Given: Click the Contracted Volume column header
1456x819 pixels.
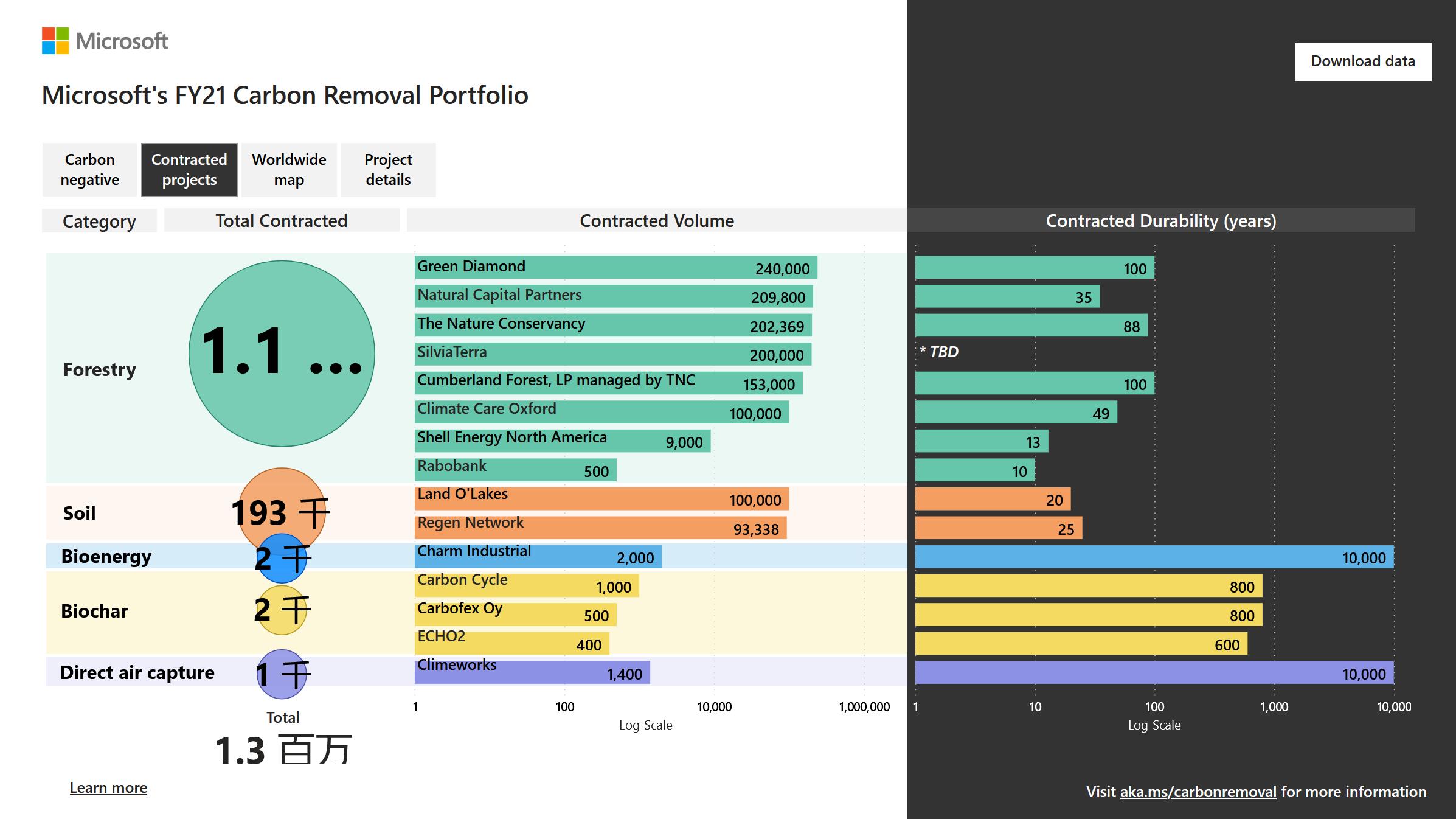Looking at the screenshot, I should click(657, 220).
